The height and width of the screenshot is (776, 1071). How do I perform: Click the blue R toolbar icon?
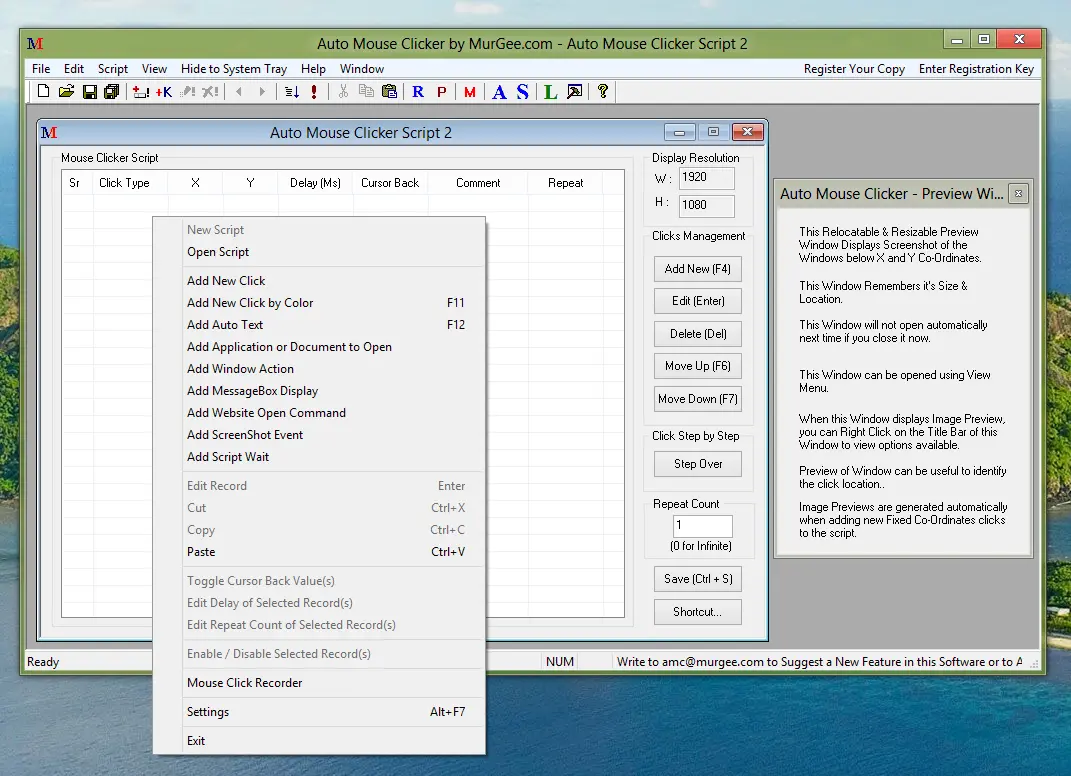pyautogui.click(x=418, y=92)
